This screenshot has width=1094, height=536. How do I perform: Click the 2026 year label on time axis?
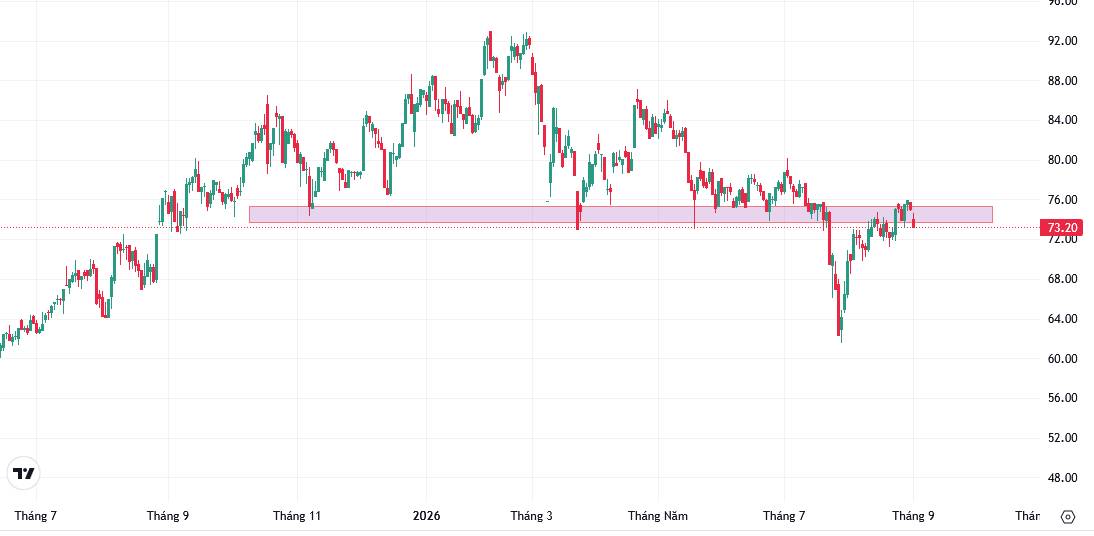(x=426, y=516)
